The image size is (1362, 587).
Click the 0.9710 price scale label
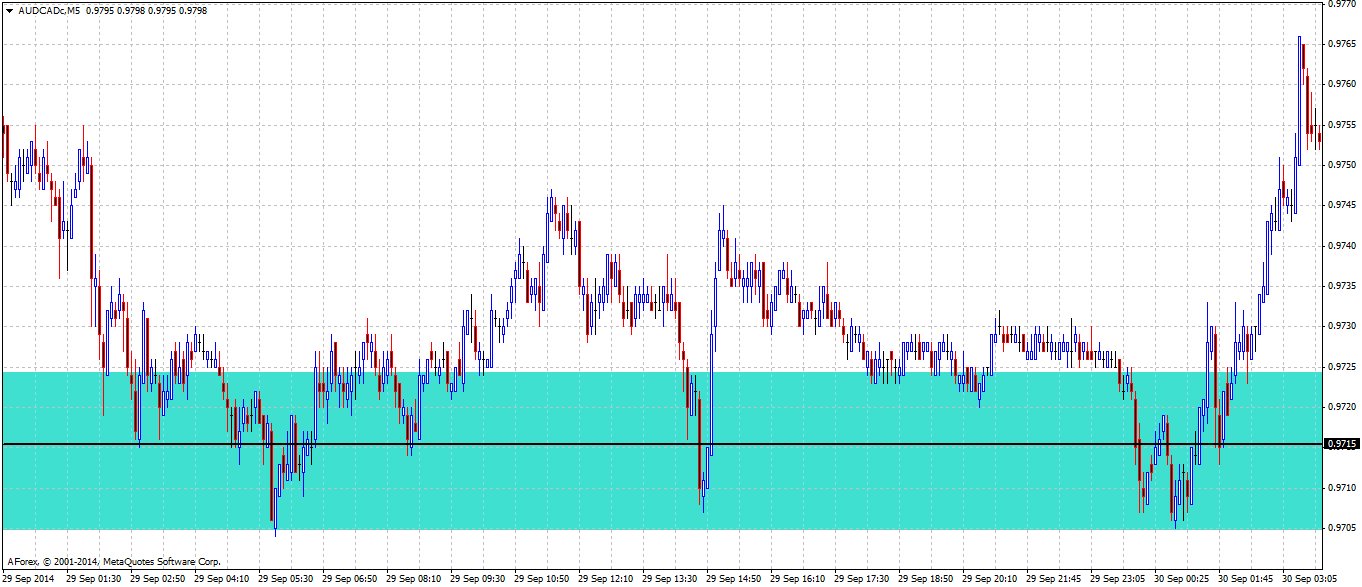pyautogui.click(x=1341, y=488)
